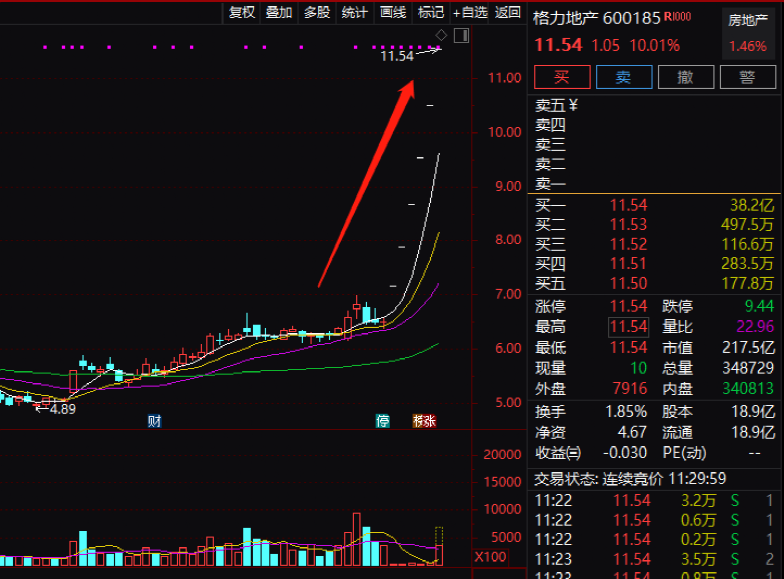The image size is (784, 579).
Task: Select the 画线 drawing tool
Action: [x=393, y=12]
